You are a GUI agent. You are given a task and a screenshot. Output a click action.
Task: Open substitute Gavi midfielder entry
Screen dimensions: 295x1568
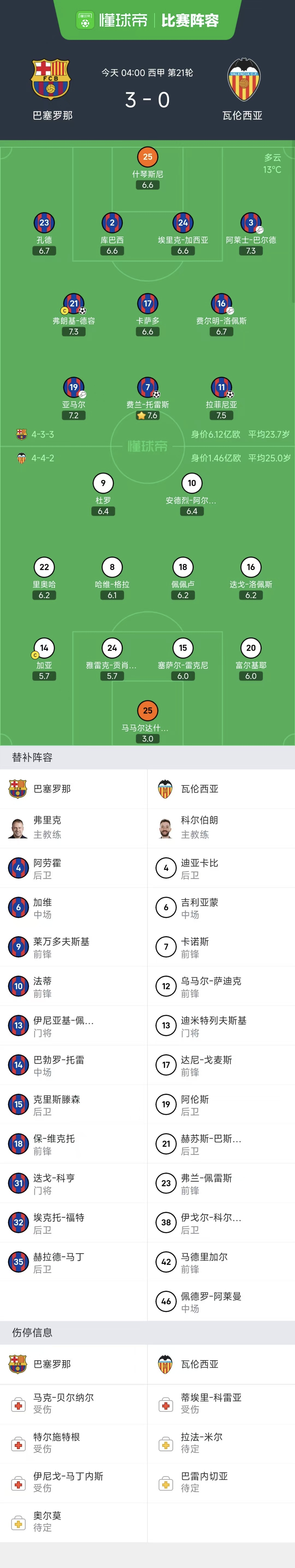tap(73, 907)
